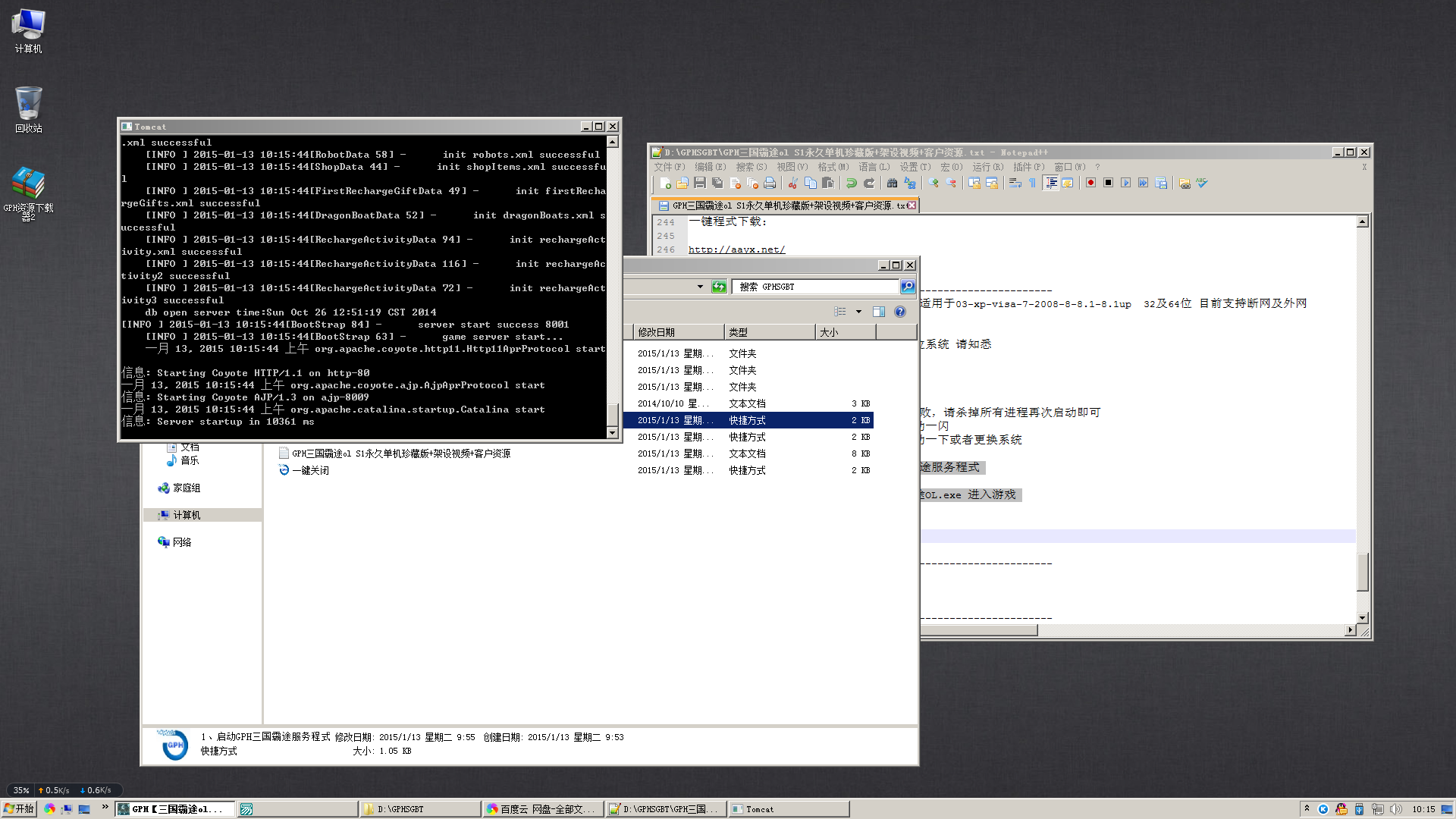Open the http://aavx.net/ link
The width and height of the screenshot is (1456, 819).
[736, 249]
